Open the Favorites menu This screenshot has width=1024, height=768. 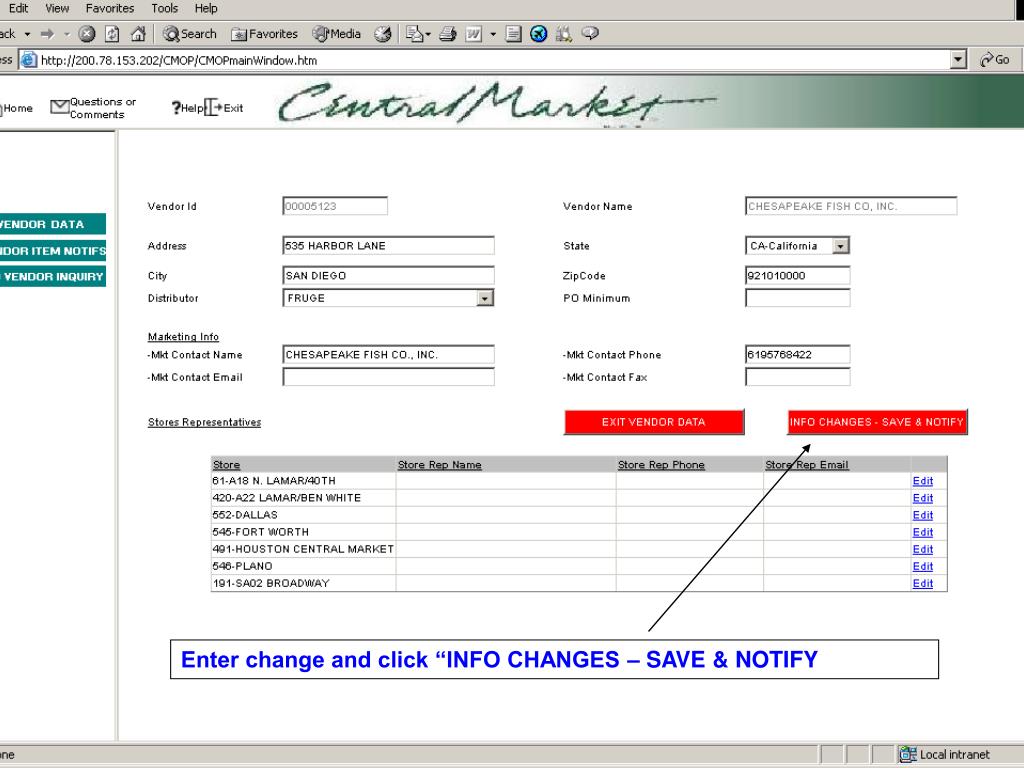[x=110, y=8]
